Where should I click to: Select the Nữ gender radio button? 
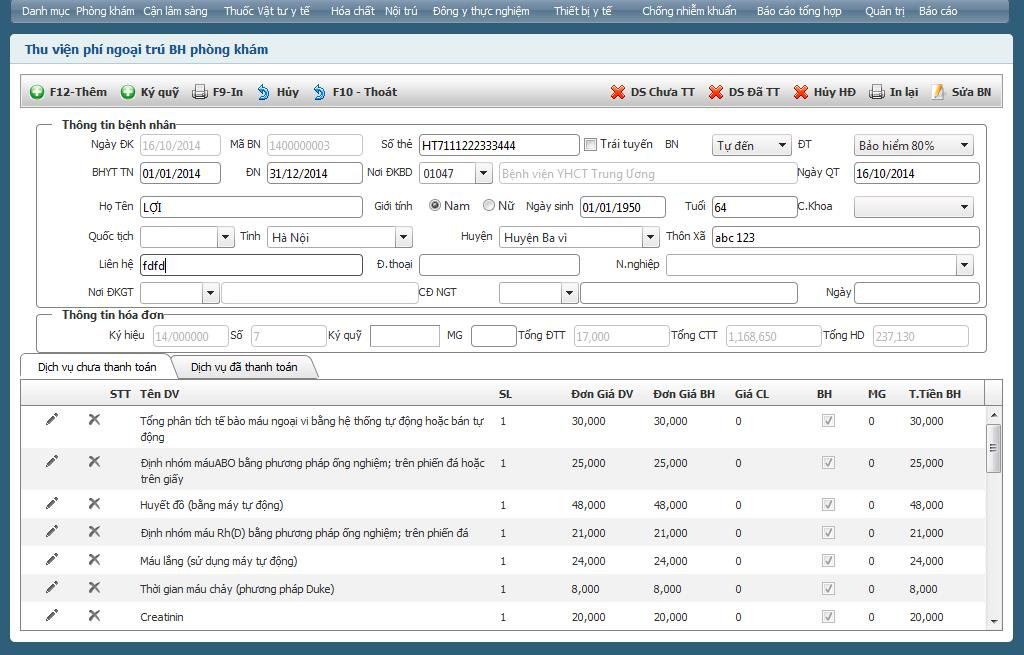coord(489,205)
